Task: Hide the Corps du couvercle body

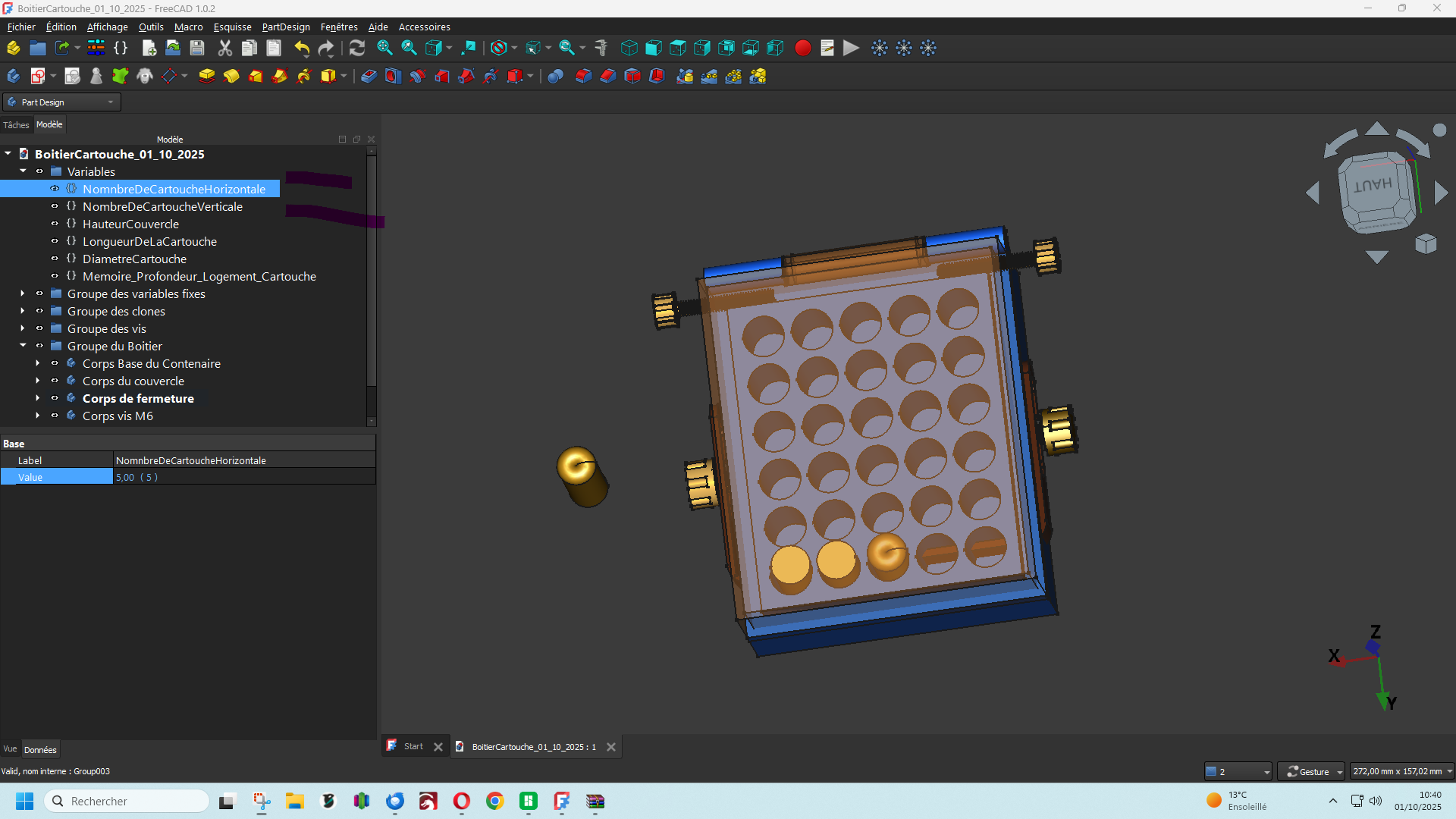Action: click(55, 381)
